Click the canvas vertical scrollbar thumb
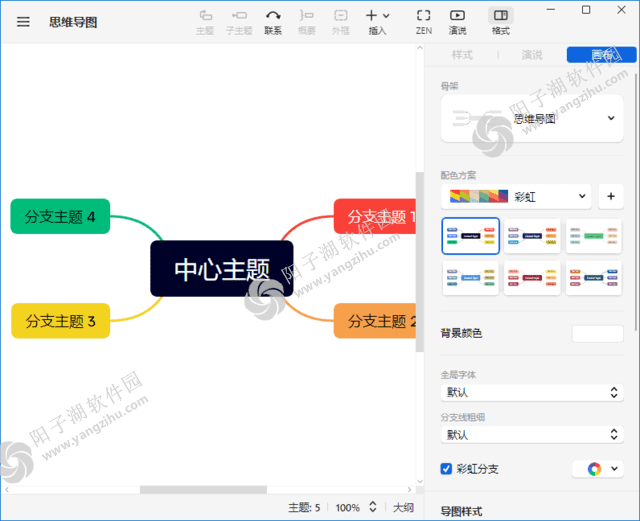640x521 pixels. pyautogui.click(x=420, y=262)
